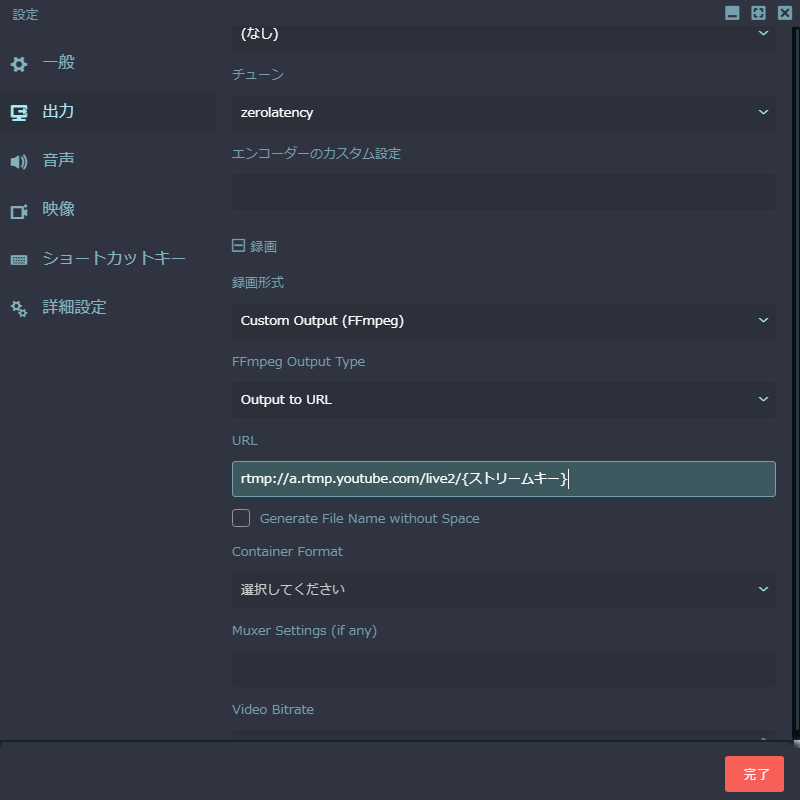Click the Audio speaker icon
The height and width of the screenshot is (800, 800).
pos(19,162)
